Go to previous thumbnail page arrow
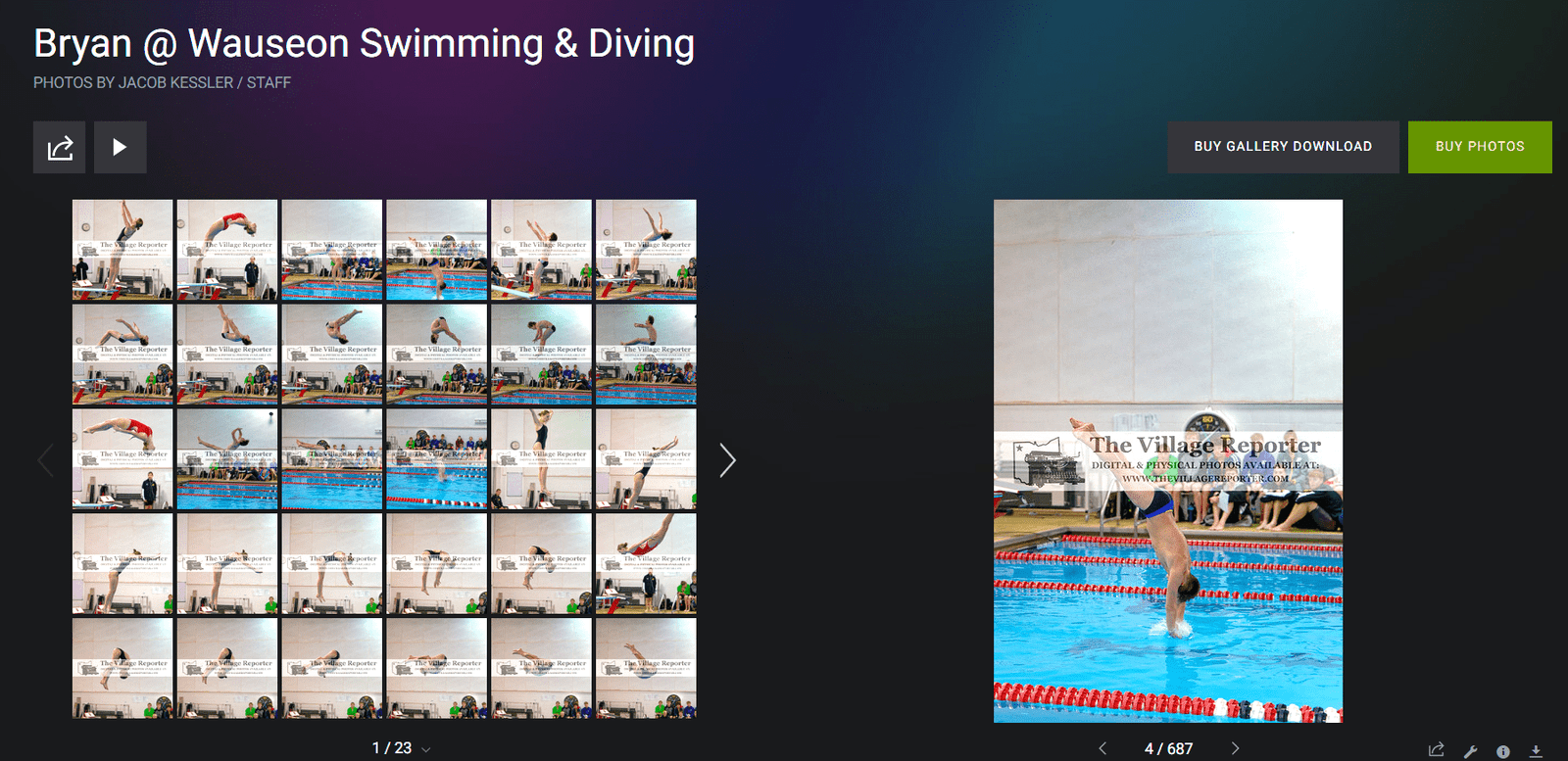Viewport: 1568px width, 761px height. click(x=44, y=459)
